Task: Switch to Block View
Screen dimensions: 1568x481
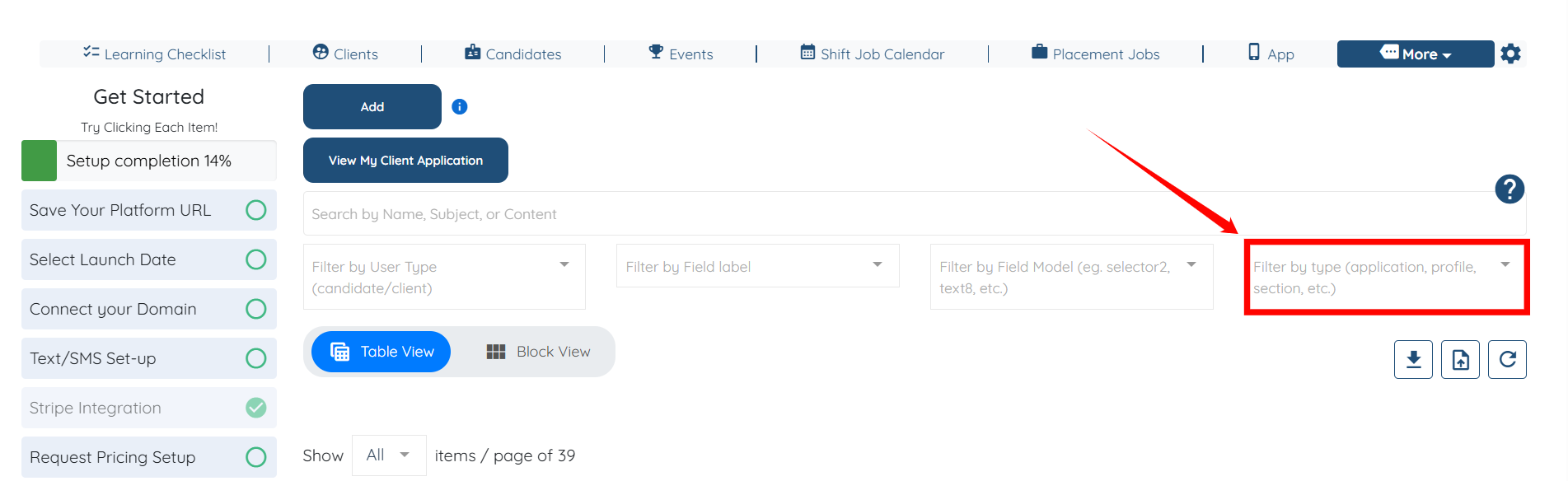Action: [538, 352]
